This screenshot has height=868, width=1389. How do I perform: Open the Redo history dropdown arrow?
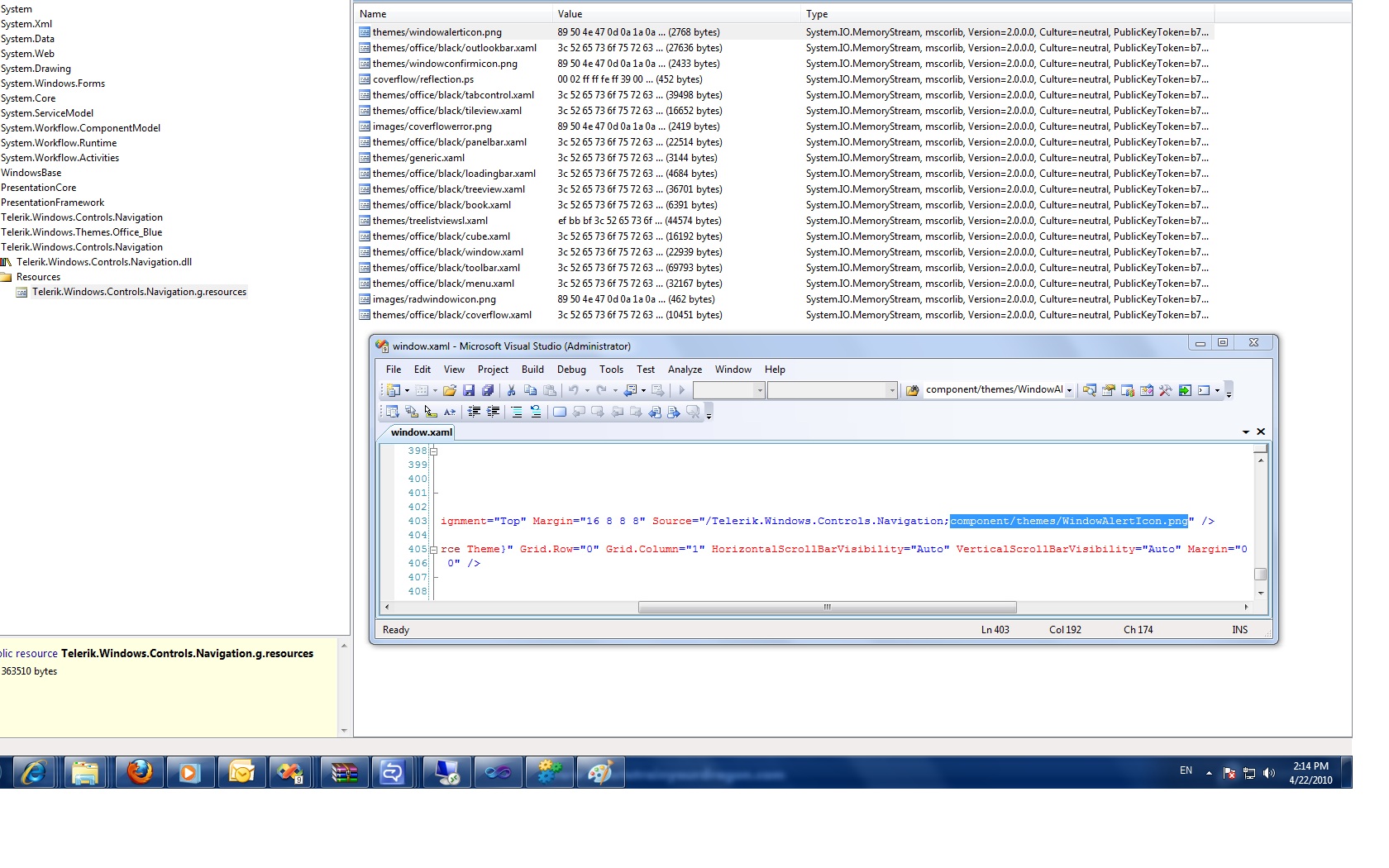(615, 391)
